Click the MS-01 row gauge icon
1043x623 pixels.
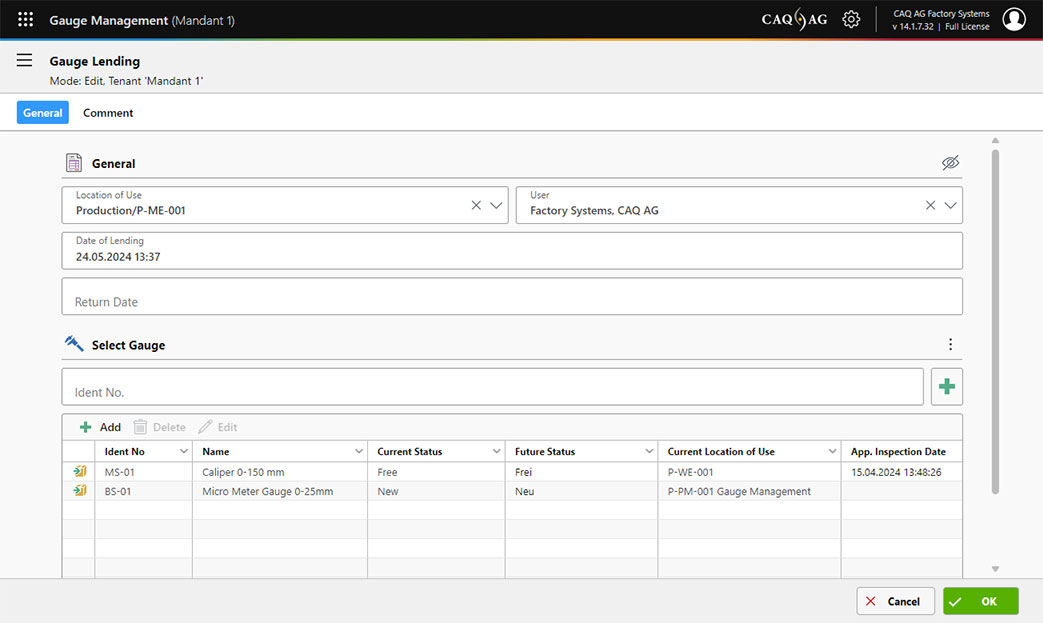(79, 472)
